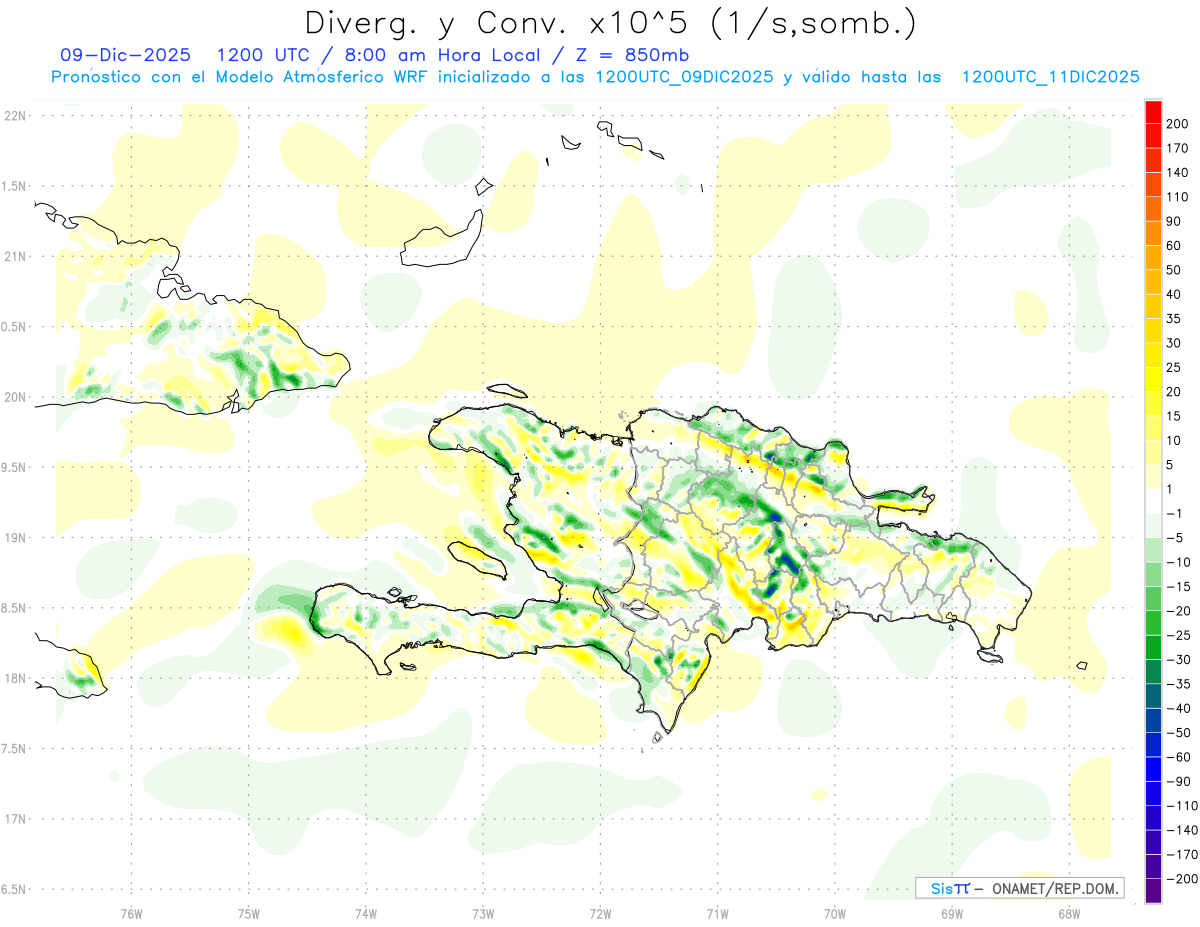Click the longitude label '74W'
Viewport: 1200px width, 927px height.
tap(365, 913)
